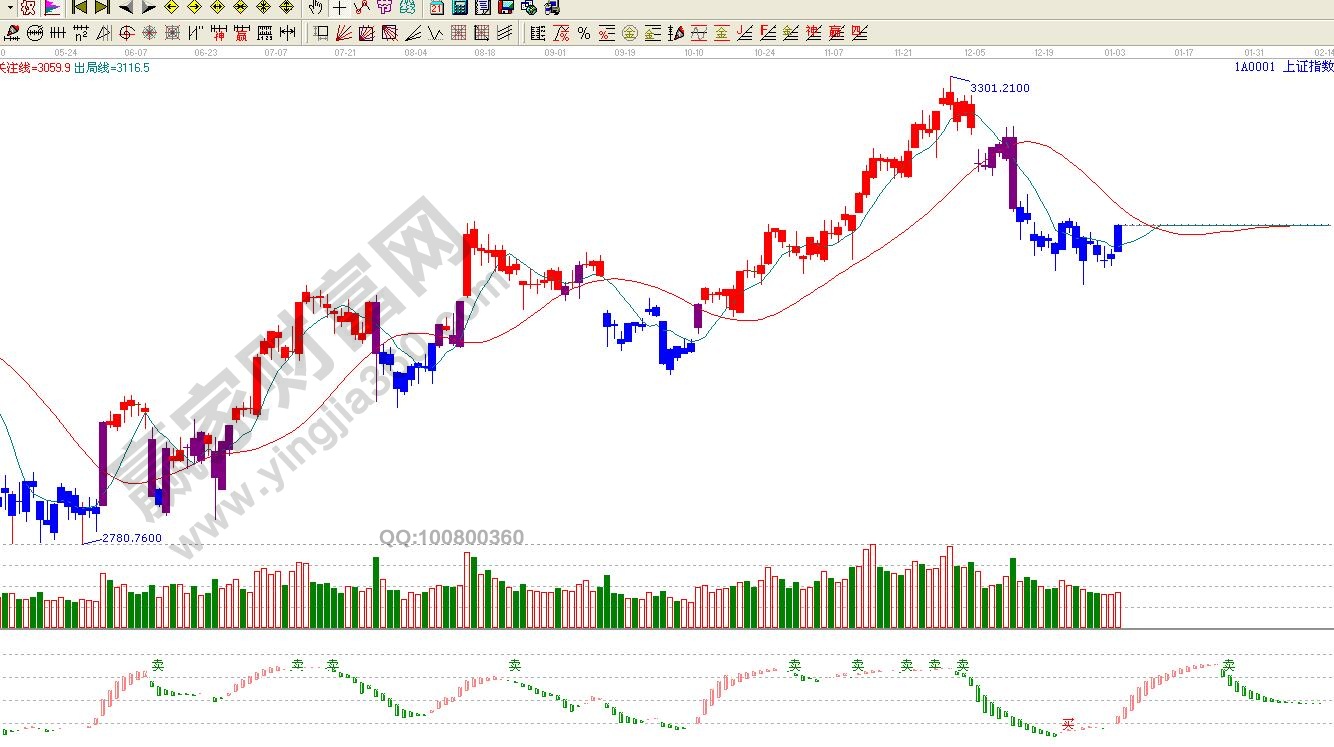Click the rightmost 卖 sell signal marker
This screenshot has width=1334, height=747.
[1229, 665]
